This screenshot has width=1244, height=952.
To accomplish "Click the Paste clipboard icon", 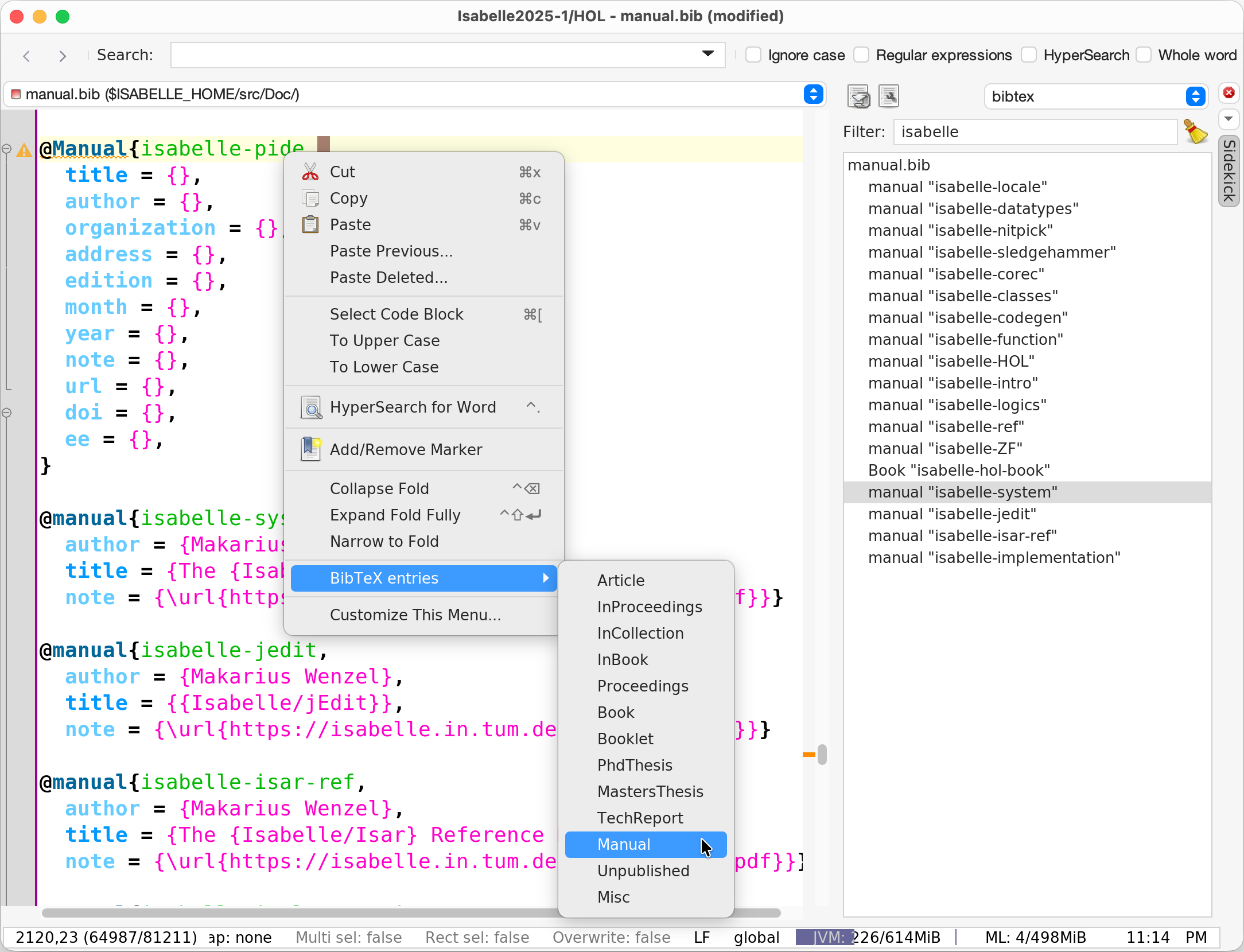I will click(310, 225).
